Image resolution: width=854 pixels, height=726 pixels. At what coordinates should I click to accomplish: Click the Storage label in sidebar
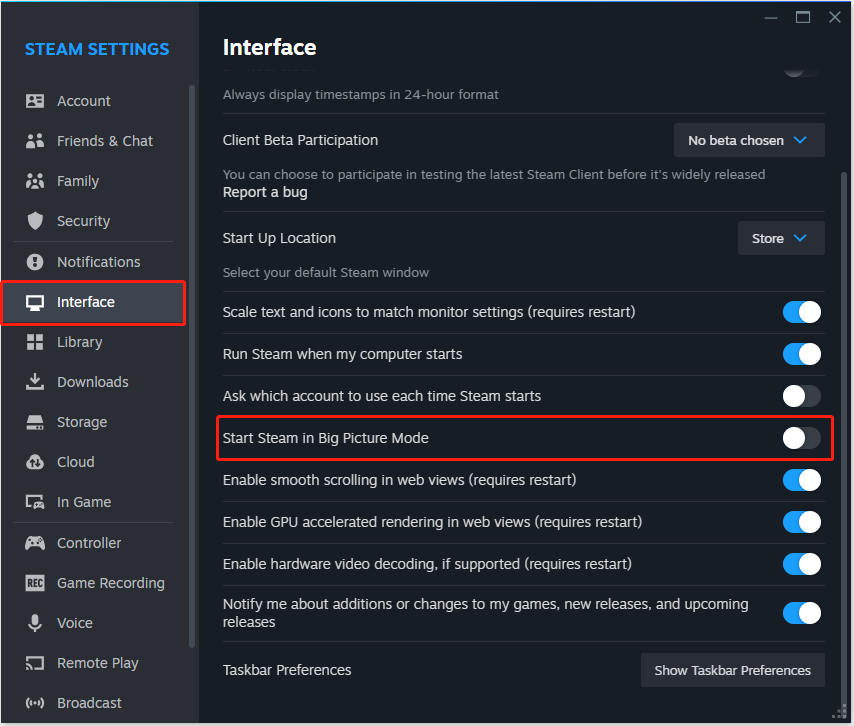click(82, 422)
